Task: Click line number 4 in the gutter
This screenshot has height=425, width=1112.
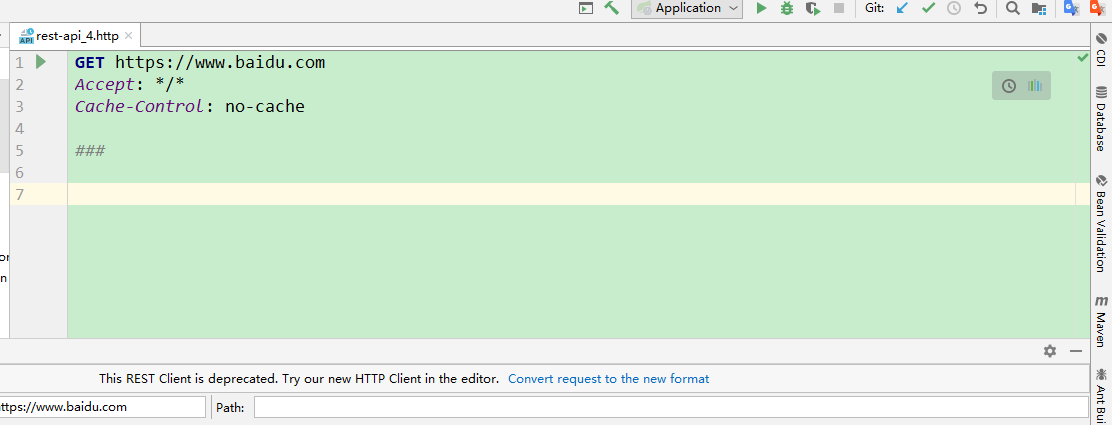Action: click(x=19, y=128)
